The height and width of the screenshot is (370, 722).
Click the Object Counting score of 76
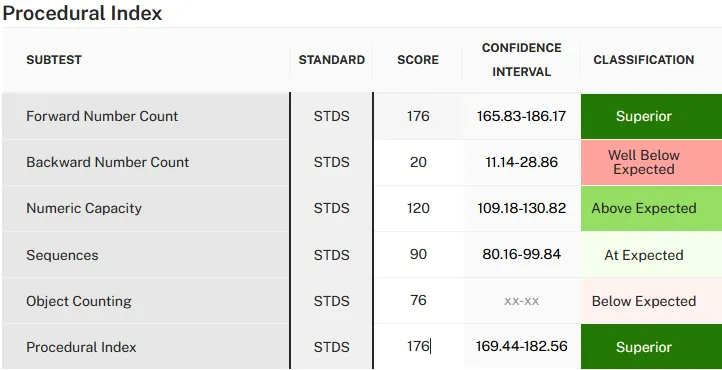point(418,301)
